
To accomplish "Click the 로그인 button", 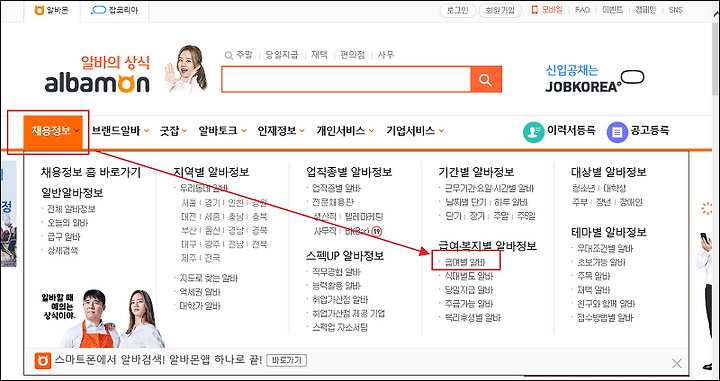I will [x=457, y=11].
